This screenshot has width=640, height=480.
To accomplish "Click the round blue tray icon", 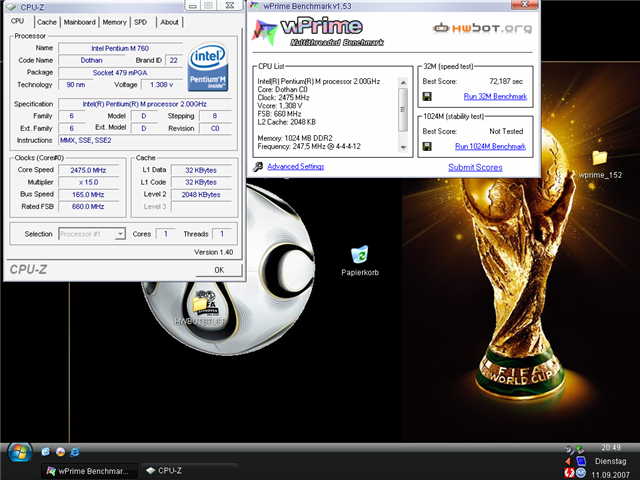I will 581,473.
